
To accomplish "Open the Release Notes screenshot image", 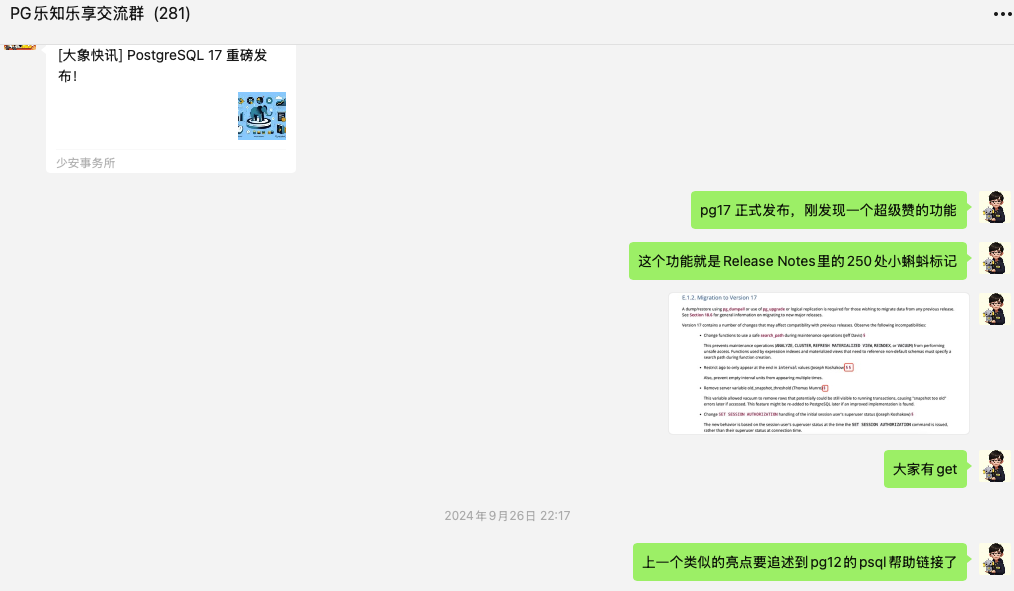I will tap(819, 363).
